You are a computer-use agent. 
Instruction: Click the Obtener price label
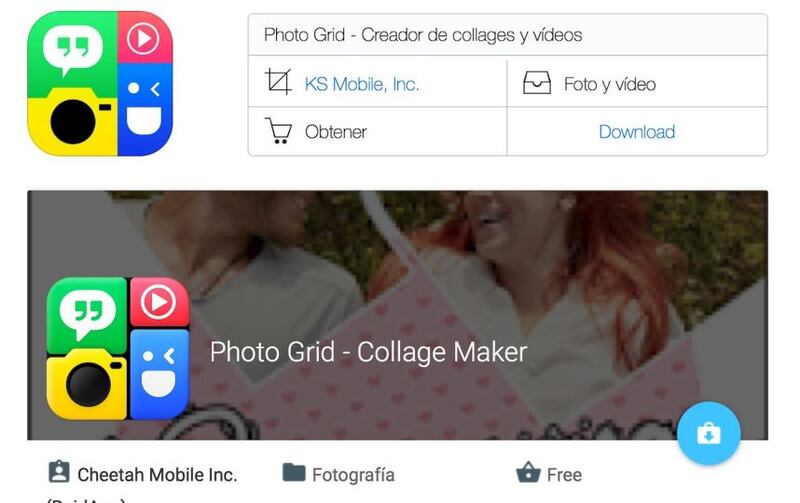pyautogui.click(x=336, y=132)
